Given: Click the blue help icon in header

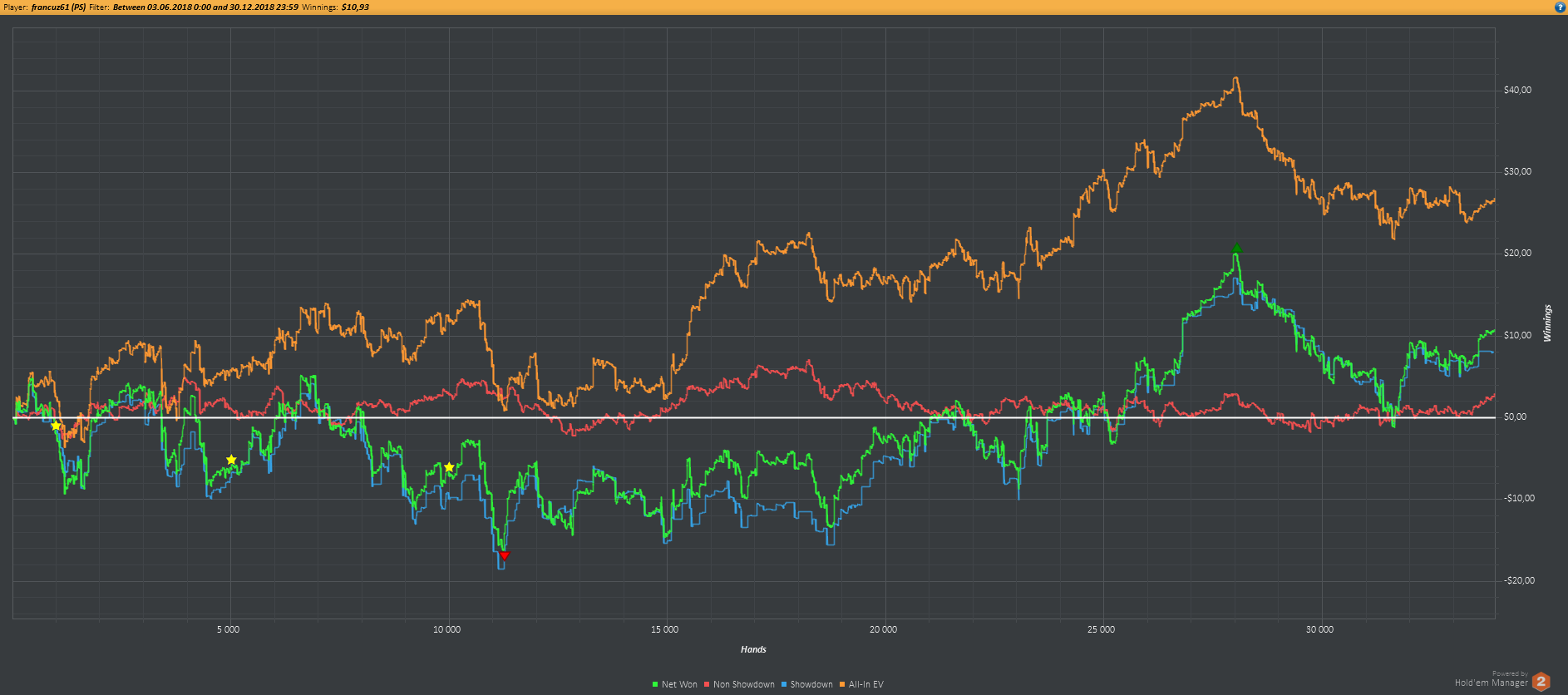Looking at the screenshot, I should click(1560, 7).
